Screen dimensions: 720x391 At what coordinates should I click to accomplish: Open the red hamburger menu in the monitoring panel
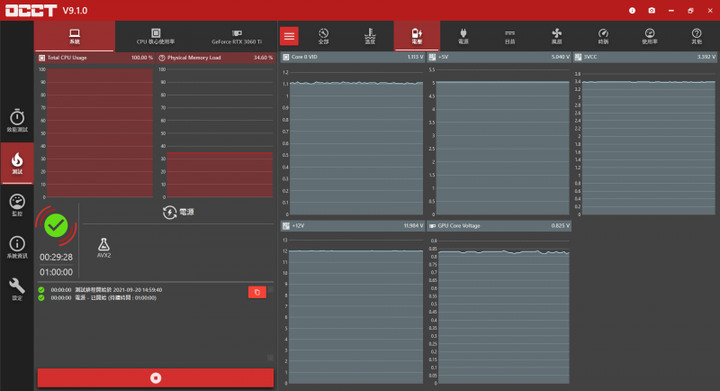coord(289,36)
